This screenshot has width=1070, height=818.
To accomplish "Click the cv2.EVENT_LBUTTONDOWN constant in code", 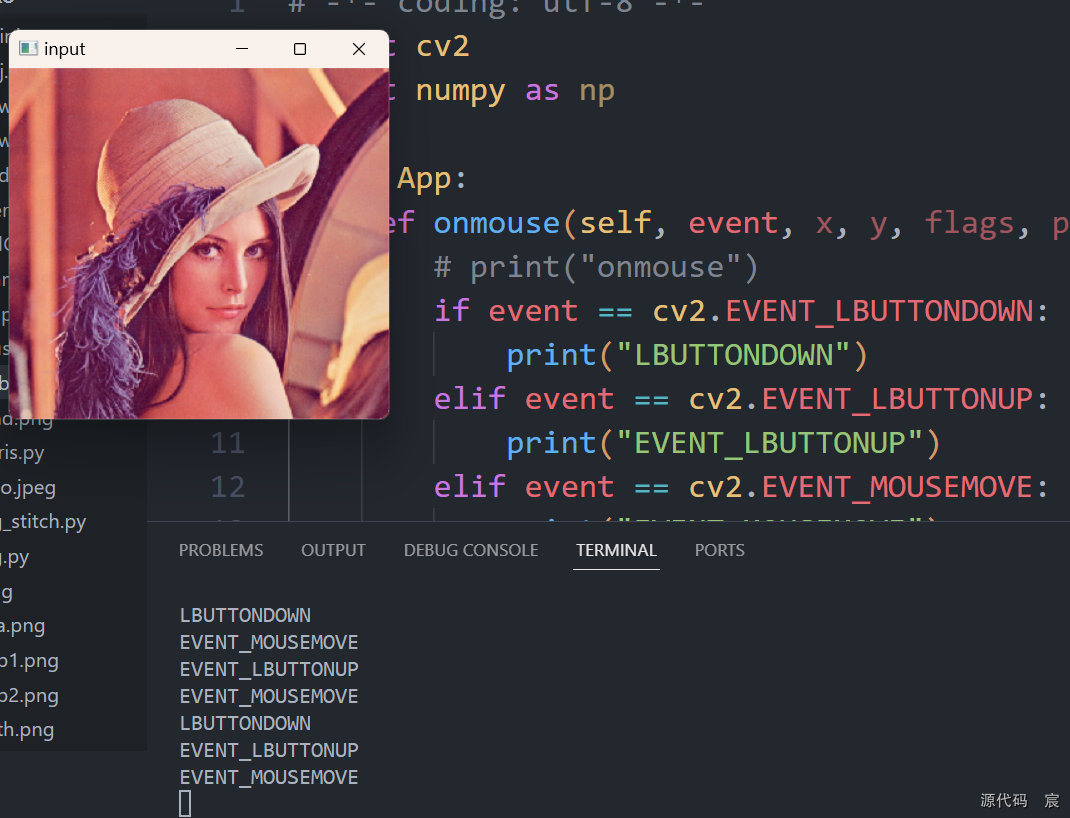I will pos(843,311).
